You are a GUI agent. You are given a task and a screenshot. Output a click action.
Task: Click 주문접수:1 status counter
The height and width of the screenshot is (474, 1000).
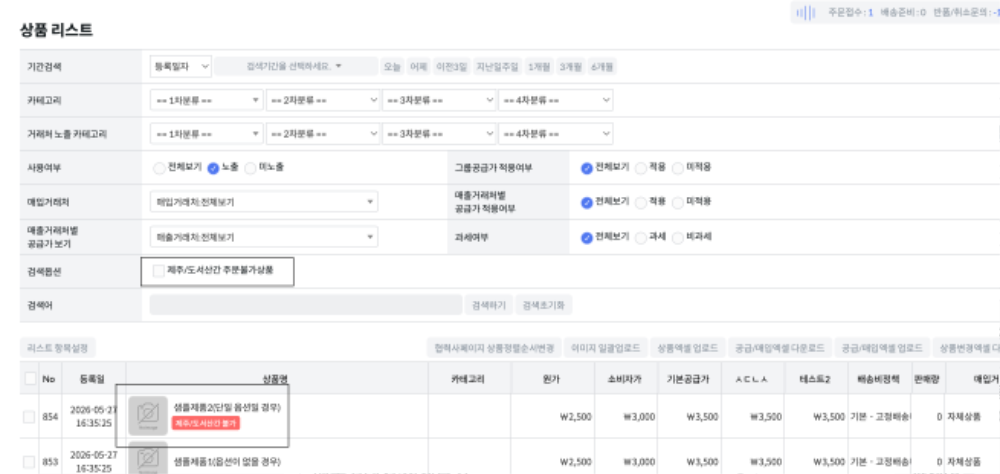coord(850,12)
